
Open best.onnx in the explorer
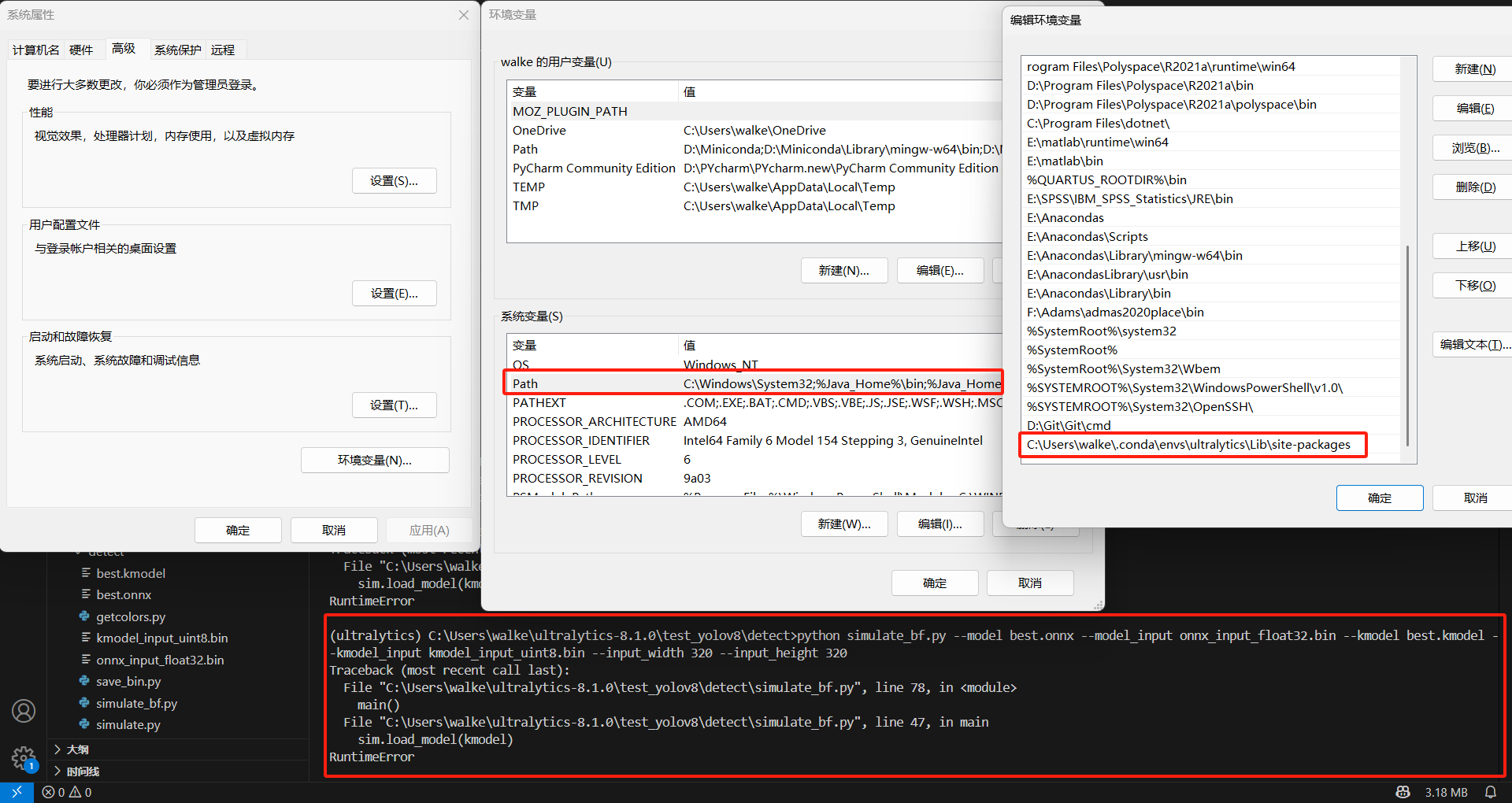pos(124,594)
